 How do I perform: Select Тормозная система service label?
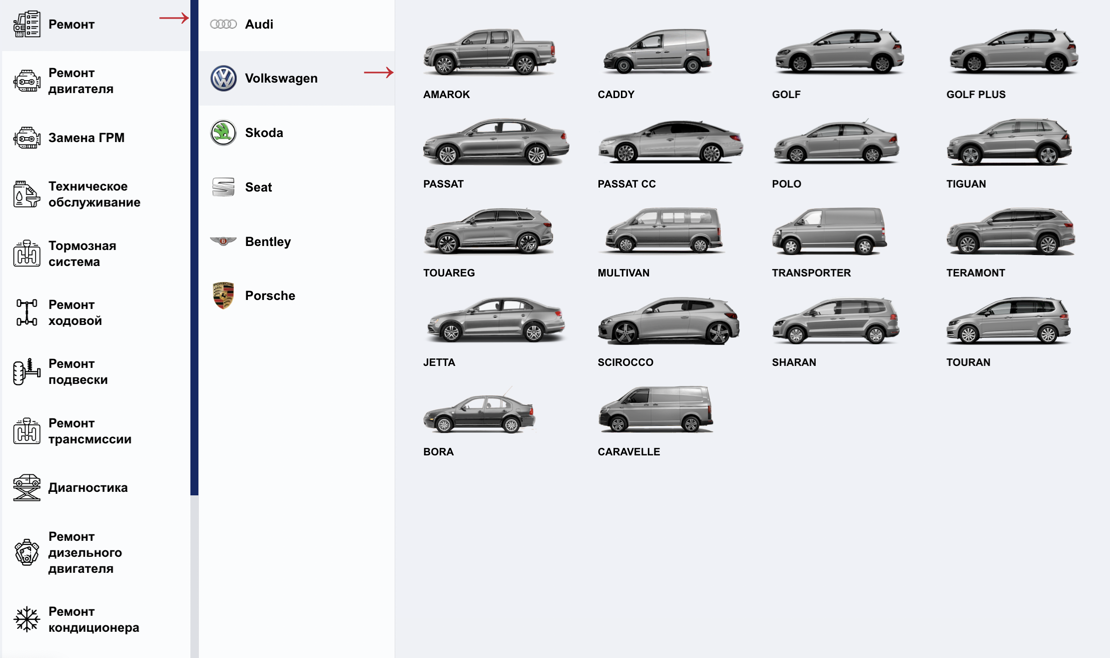(x=82, y=254)
